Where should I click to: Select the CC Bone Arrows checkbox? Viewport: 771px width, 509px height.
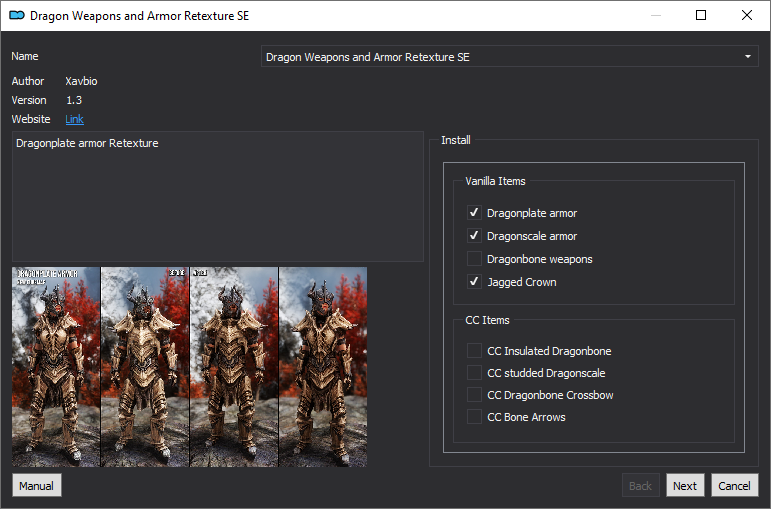[x=474, y=417]
